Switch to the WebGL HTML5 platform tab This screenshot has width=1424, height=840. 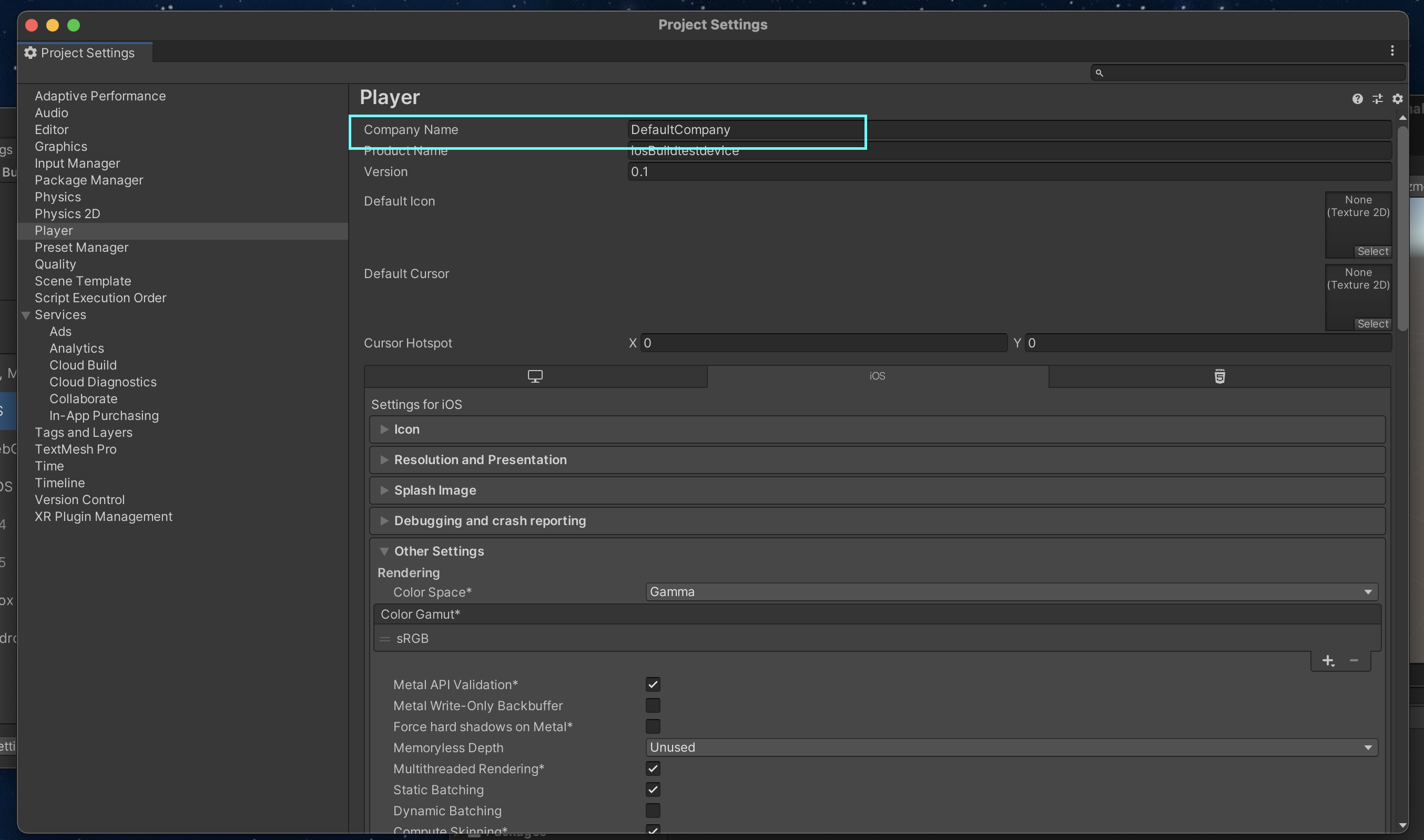point(1219,376)
